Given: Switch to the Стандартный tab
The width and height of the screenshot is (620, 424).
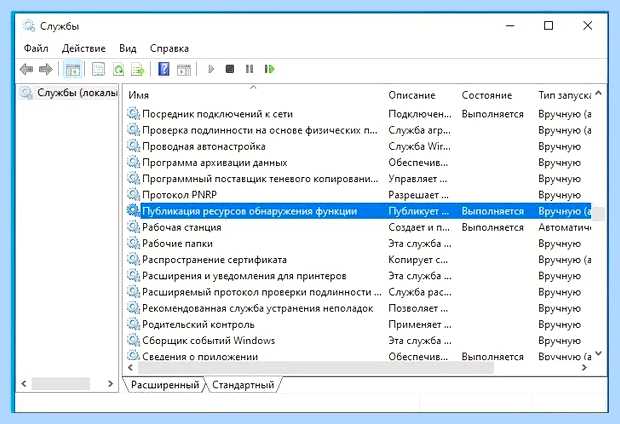Looking at the screenshot, I should click(x=243, y=385).
